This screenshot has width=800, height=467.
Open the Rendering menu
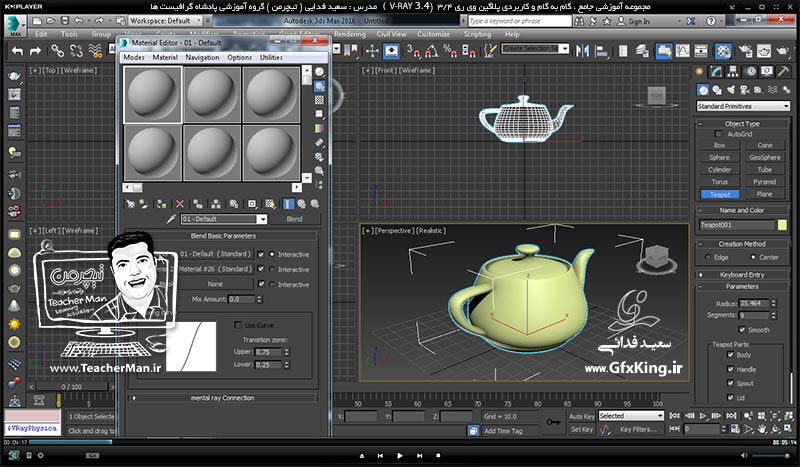pos(349,34)
